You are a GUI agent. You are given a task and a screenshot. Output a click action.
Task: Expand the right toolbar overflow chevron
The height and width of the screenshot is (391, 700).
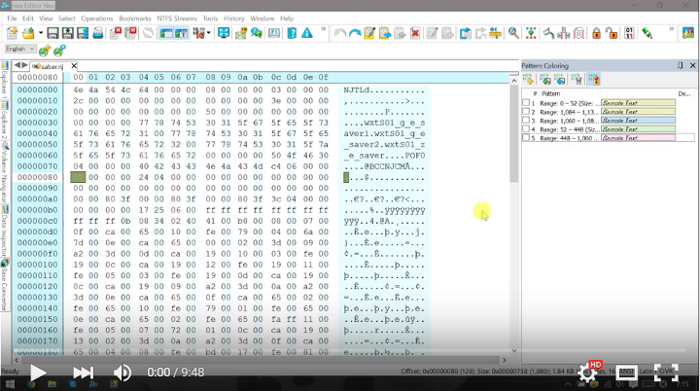671,29
